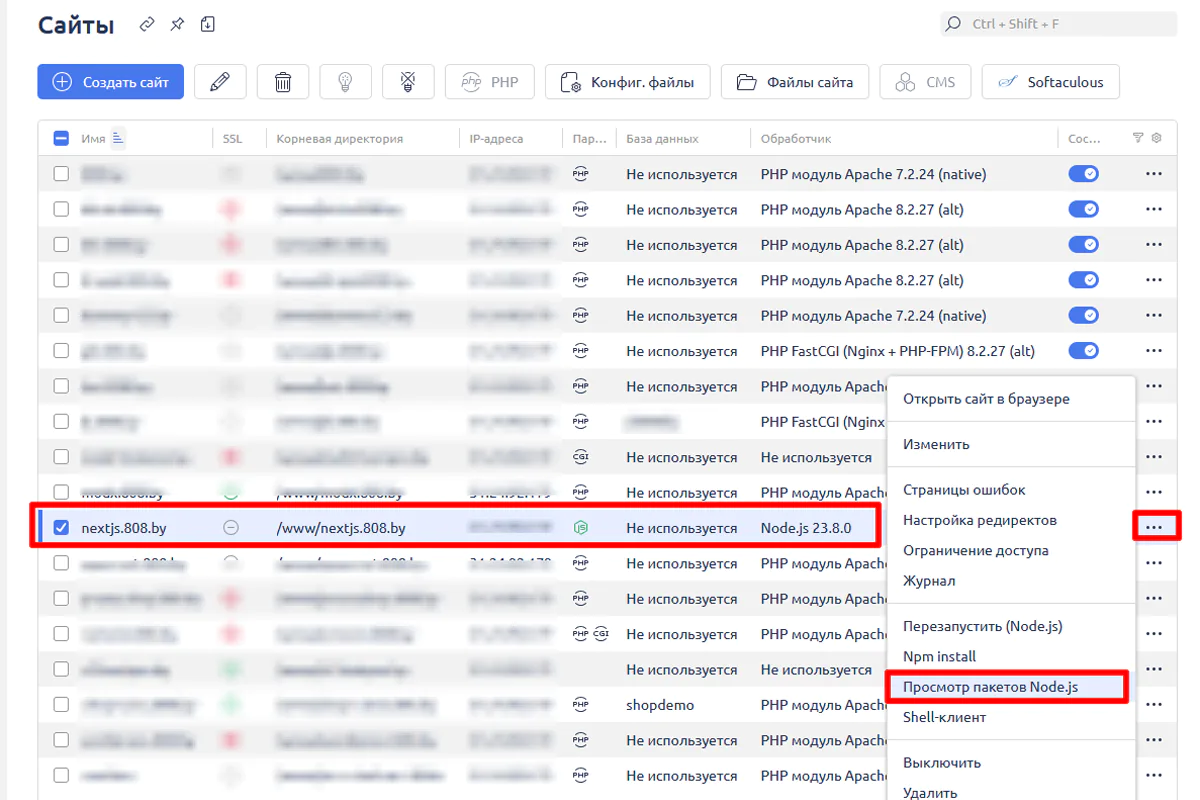
Task: Open the table filter funnel icon
Action: click(x=1138, y=138)
